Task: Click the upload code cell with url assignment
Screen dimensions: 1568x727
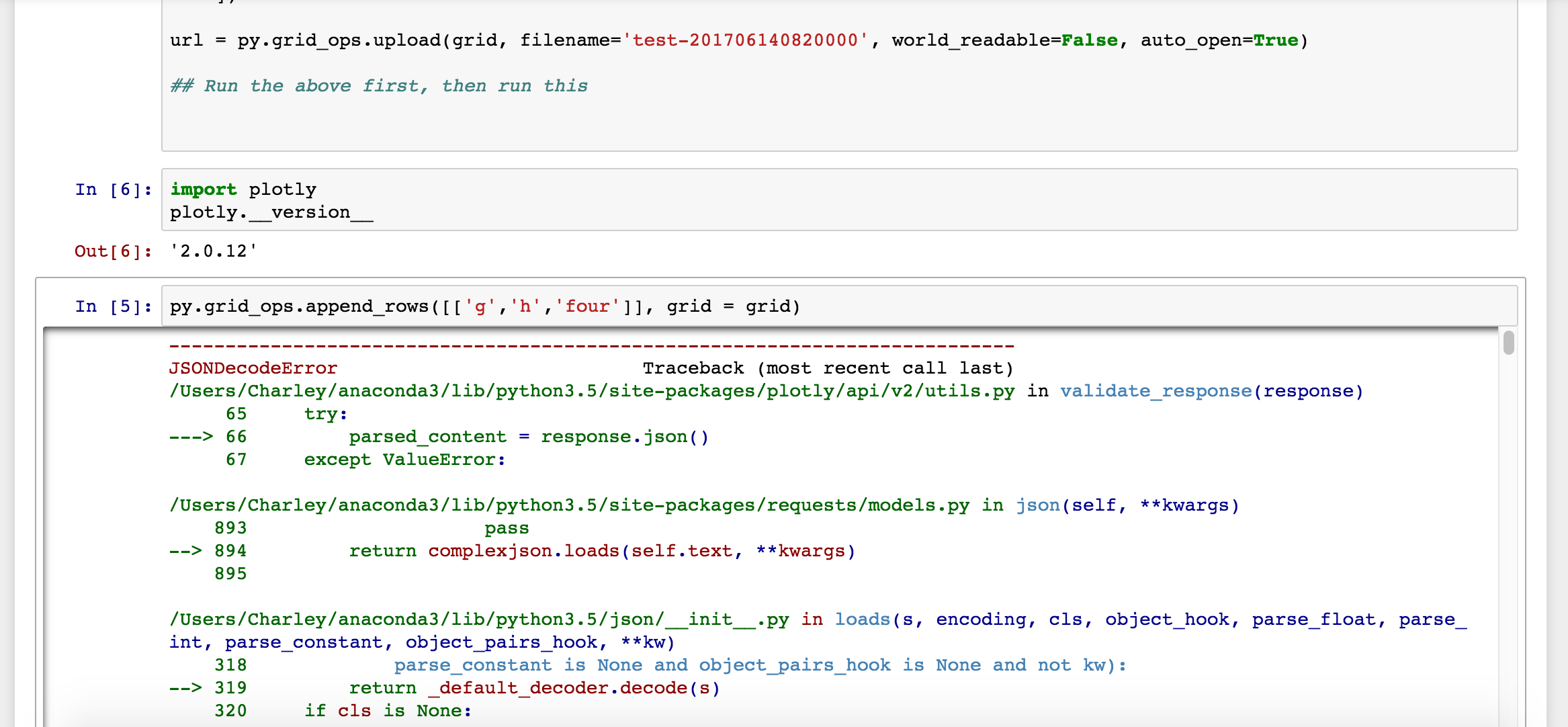Action: (x=839, y=75)
